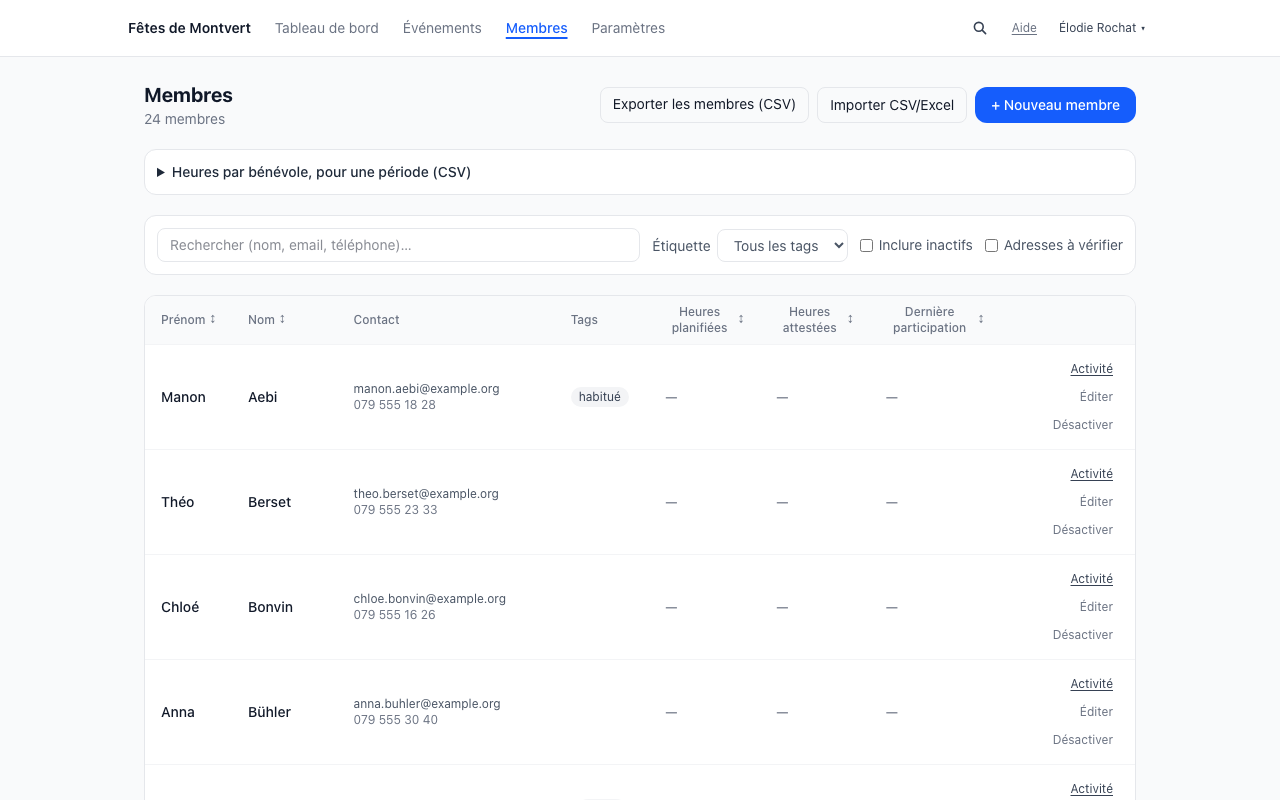This screenshot has height=800, width=1280.
Task: Go to Tableau de bord
Action: click(x=327, y=28)
